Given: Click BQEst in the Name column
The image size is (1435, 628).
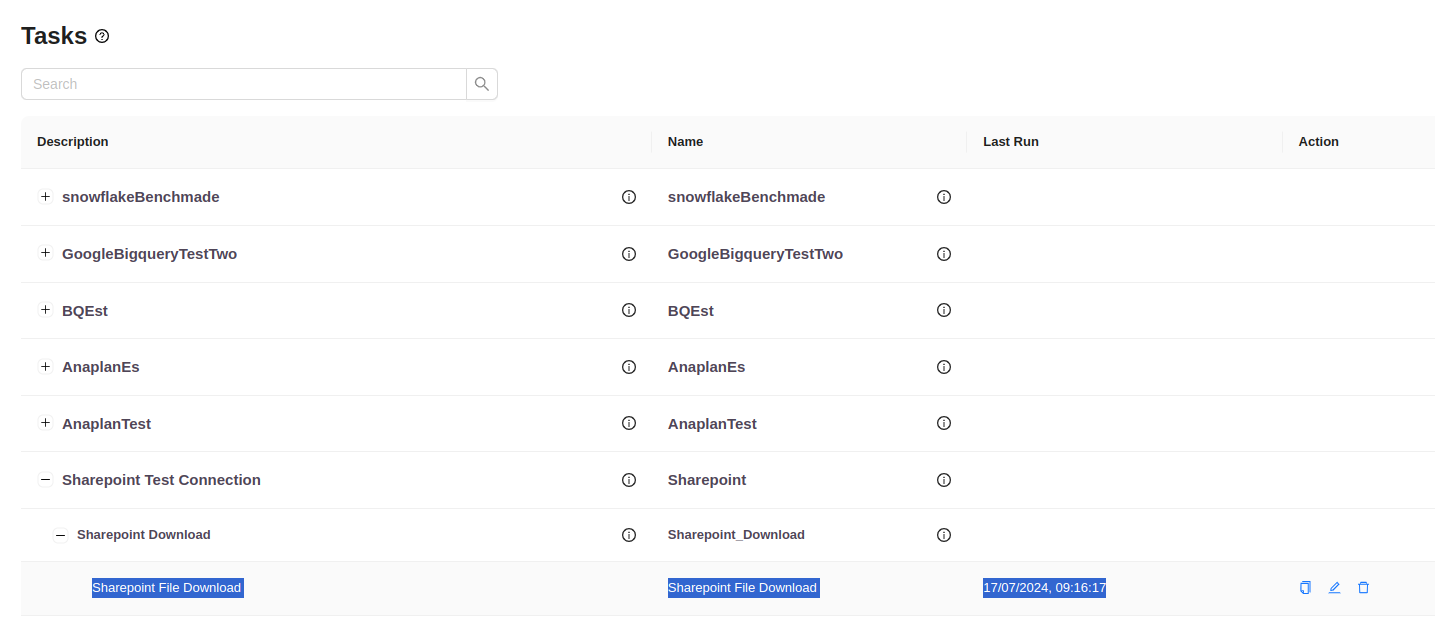Looking at the screenshot, I should click(x=691, y=311).
